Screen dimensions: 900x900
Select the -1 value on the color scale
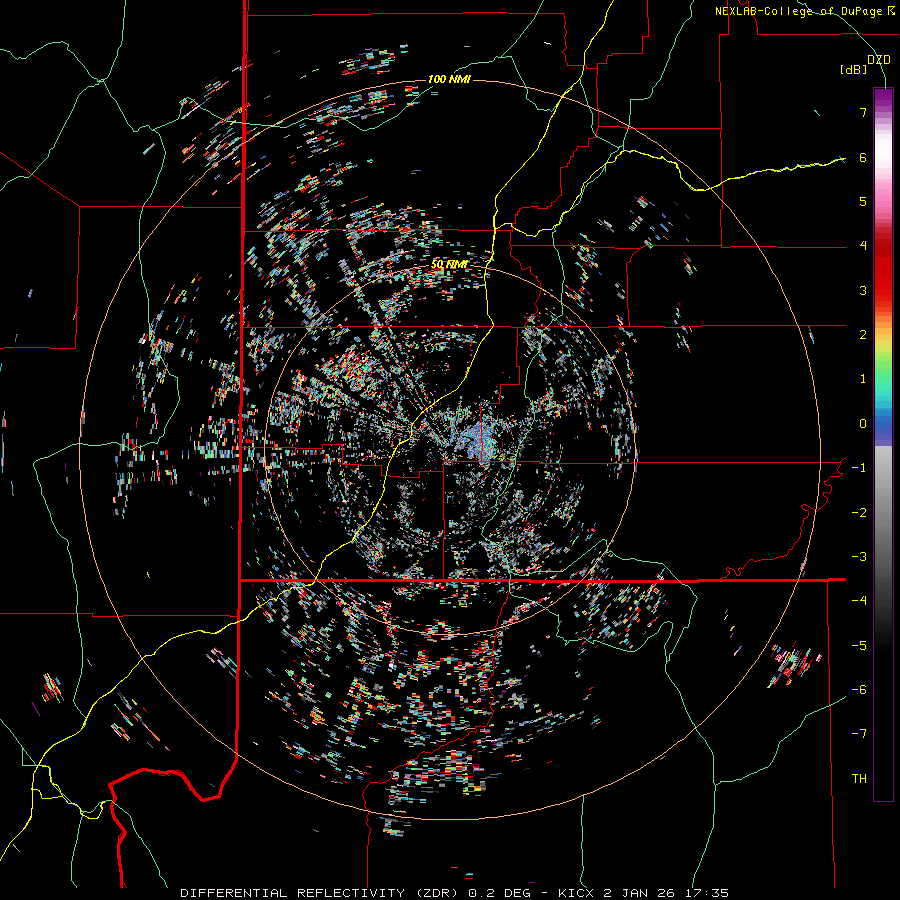click(x=859, y=468)
